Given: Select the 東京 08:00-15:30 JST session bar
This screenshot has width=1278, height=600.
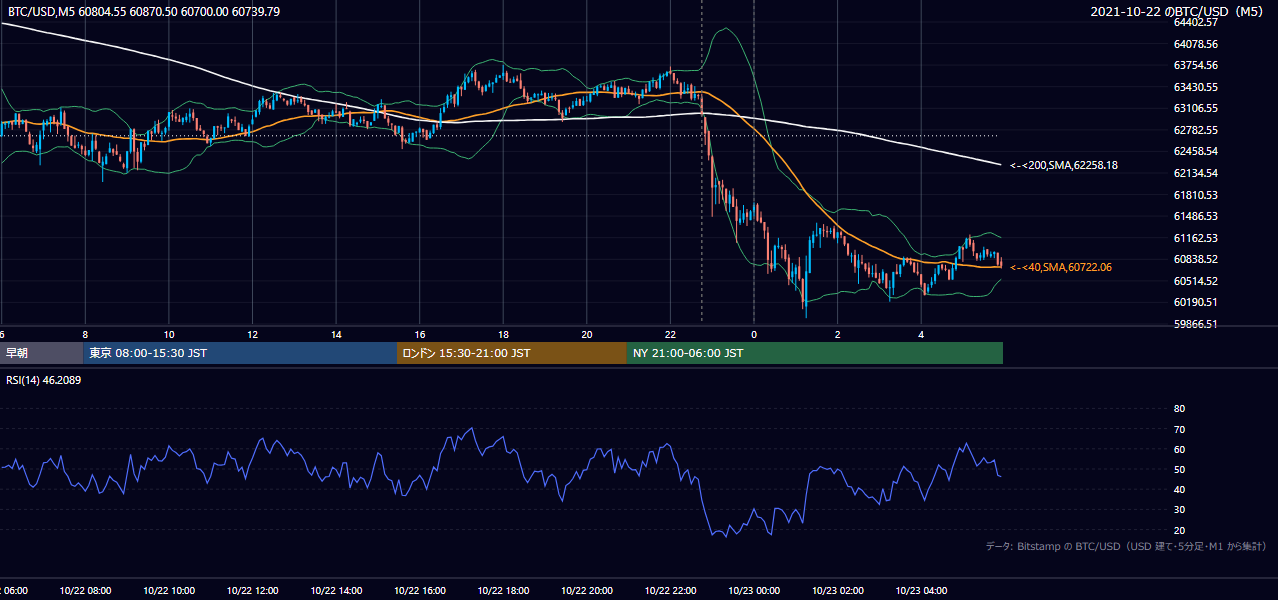Looking at the screenshot, I should tap(240, 353).
